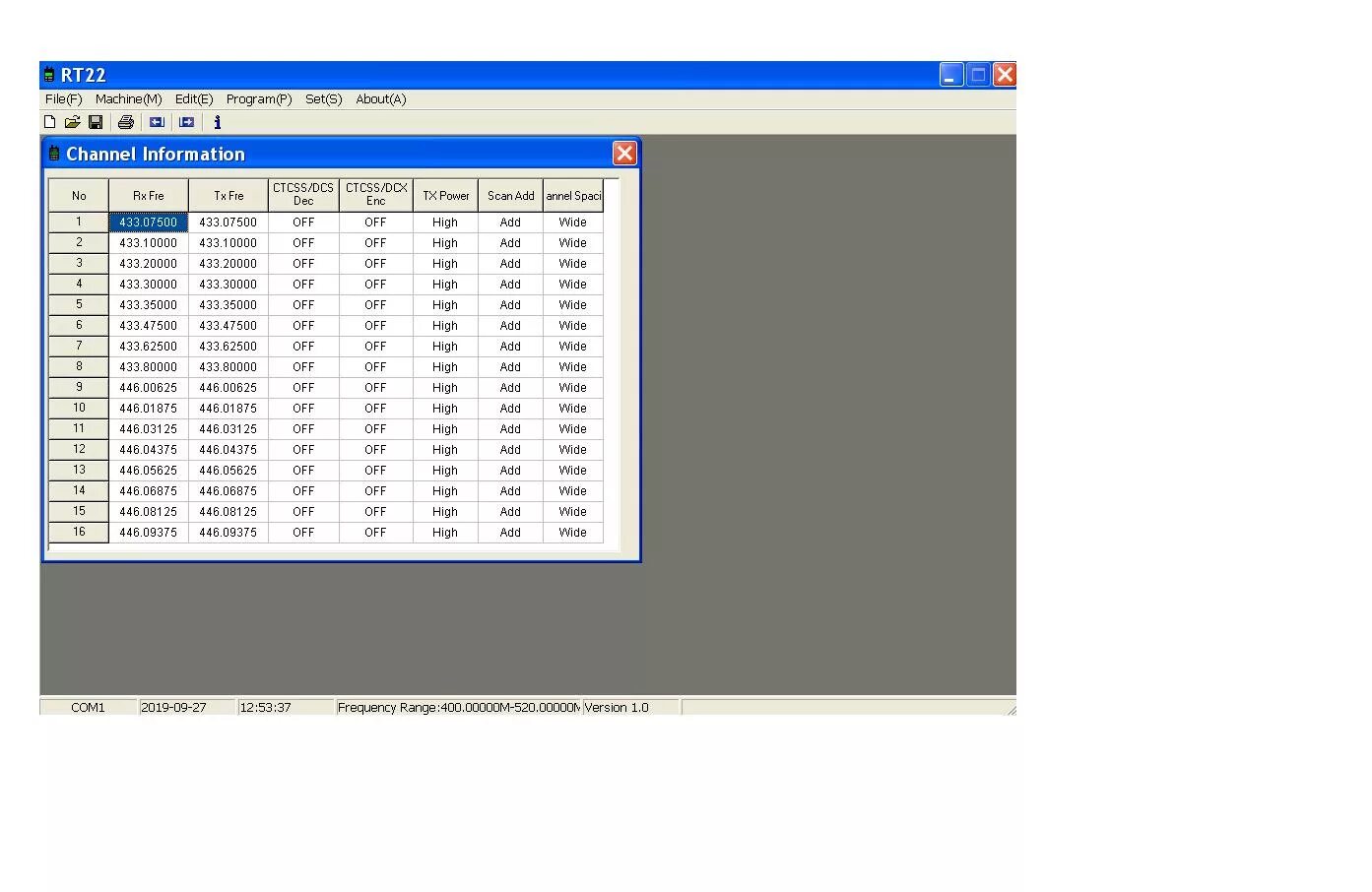Select row number 4 header
1372x892 pixels.
click(79, 285)
